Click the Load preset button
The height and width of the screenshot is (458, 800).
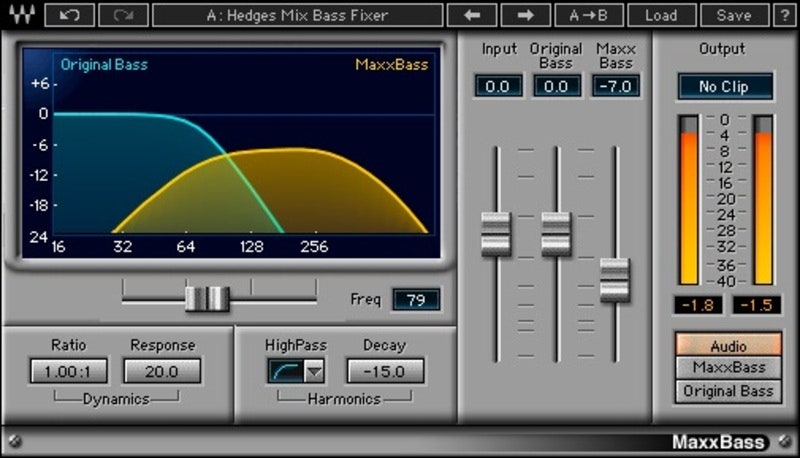click(x=660, y=15)
